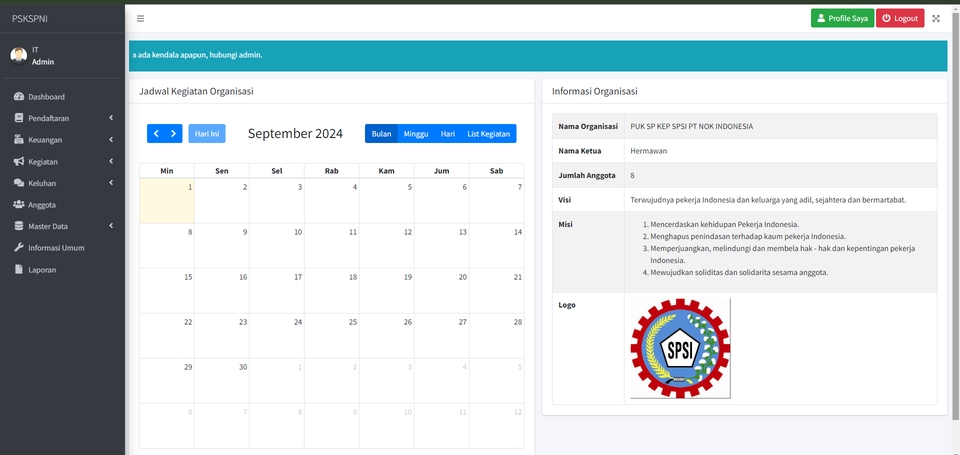
Task: Expand the Keuangan submenu chevron
Action: [111, 140]
